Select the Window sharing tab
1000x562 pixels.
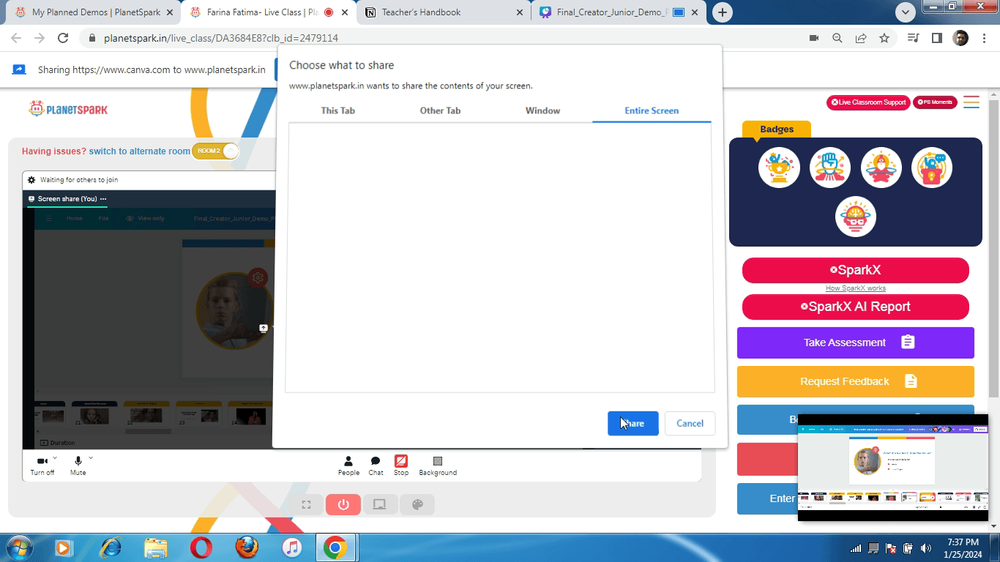543,110
